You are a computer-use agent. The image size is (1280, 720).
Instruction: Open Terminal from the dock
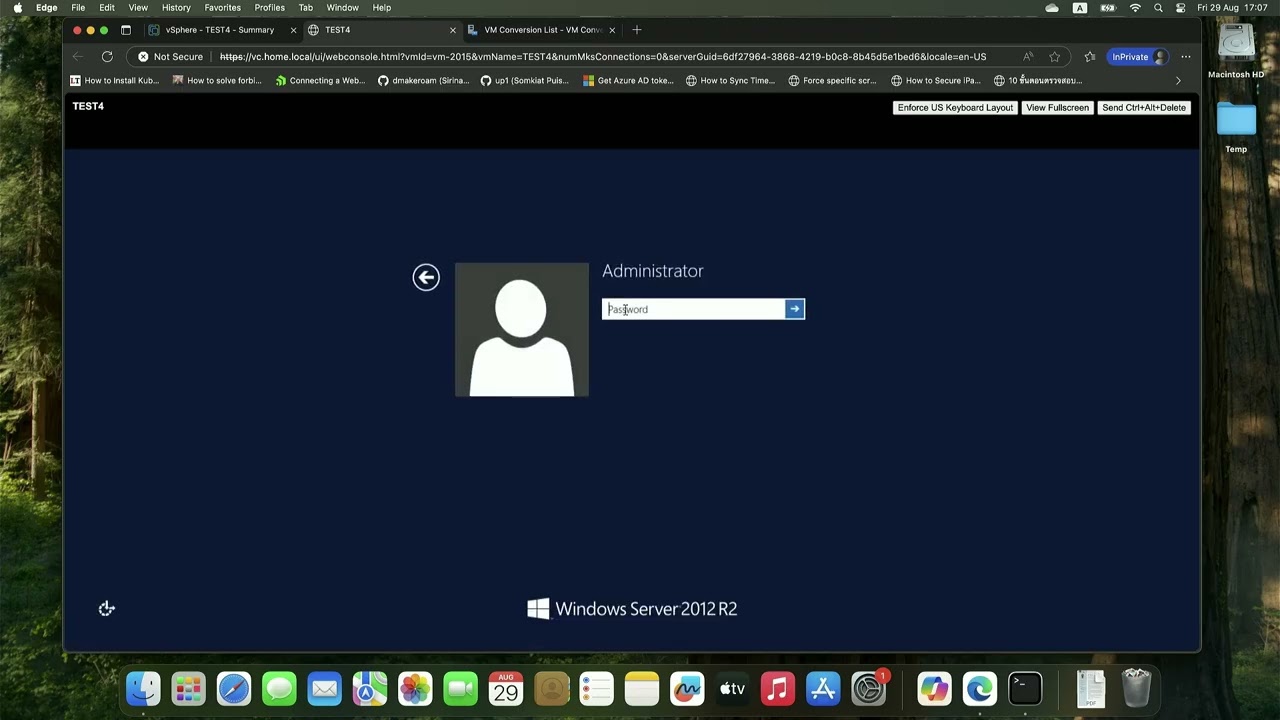[x=1025, y=689]
